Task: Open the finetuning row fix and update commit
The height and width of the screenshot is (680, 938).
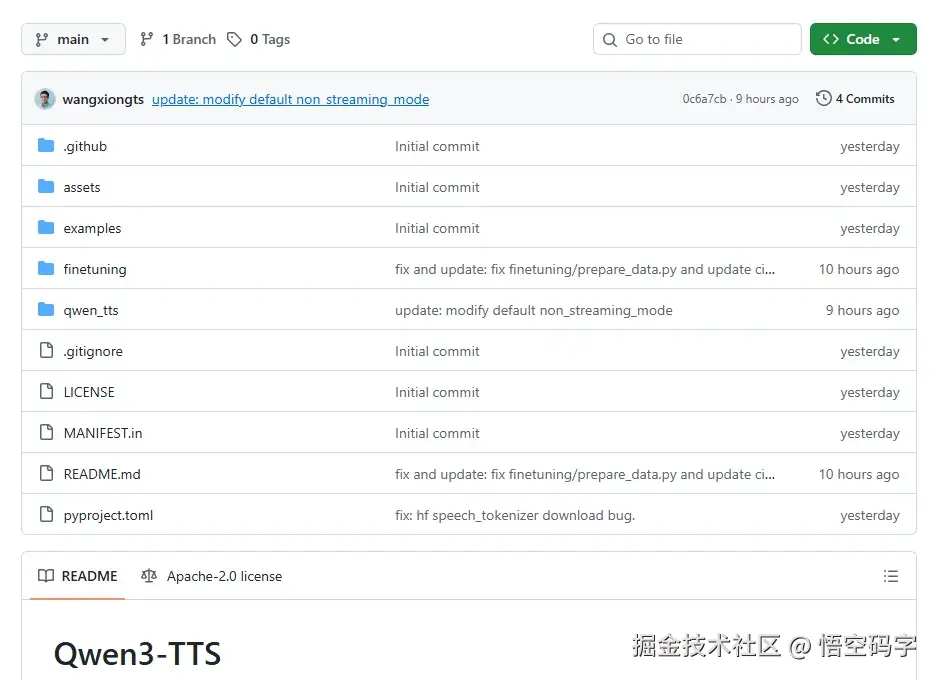Action: [584, 270]
